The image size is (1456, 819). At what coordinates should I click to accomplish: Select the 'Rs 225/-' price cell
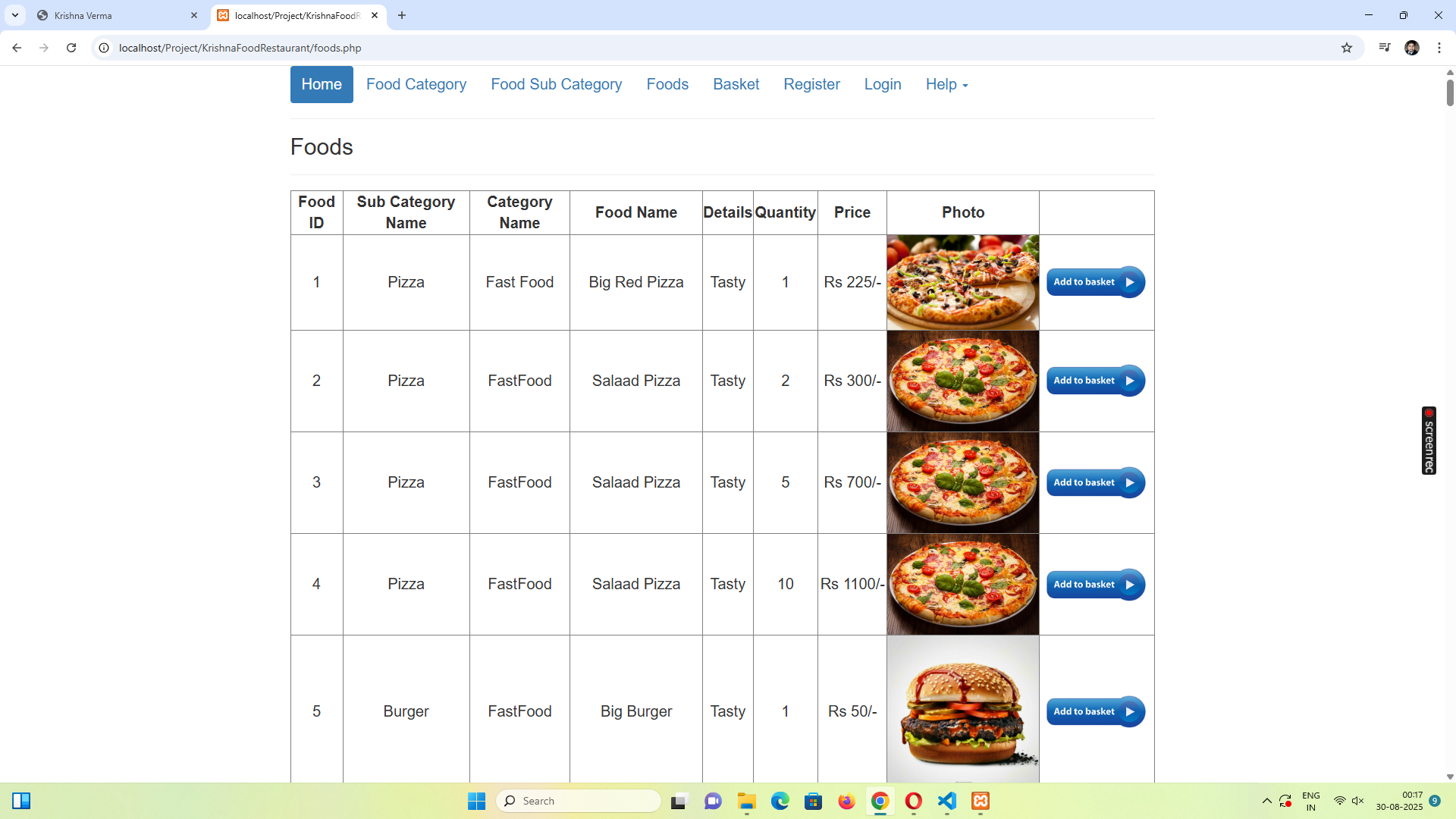(x=852, y=282)
